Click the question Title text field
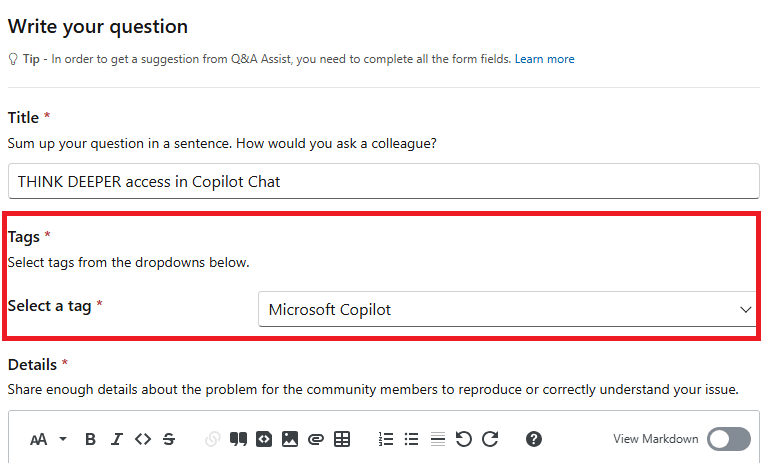Image resolution: width=763 pixels, height=463 pixels. coord(381,182)
